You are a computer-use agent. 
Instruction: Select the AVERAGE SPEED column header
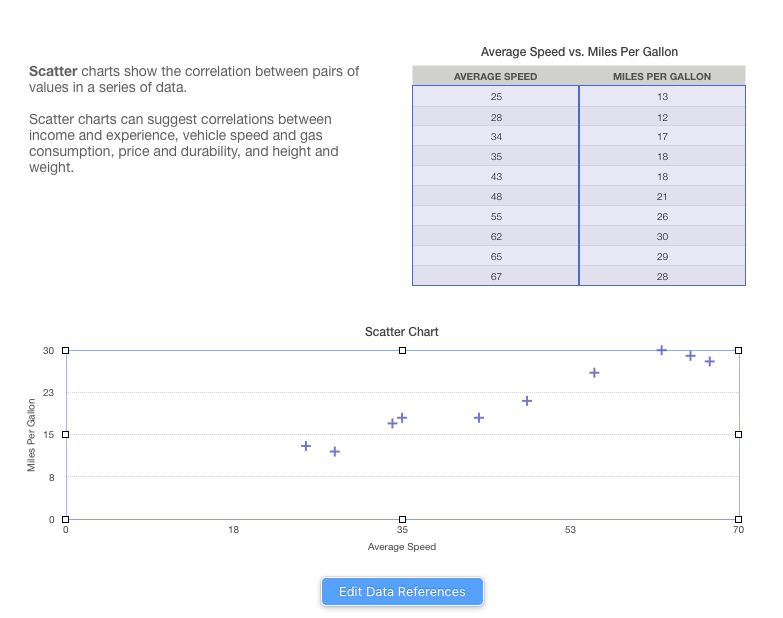coord(495,76)
